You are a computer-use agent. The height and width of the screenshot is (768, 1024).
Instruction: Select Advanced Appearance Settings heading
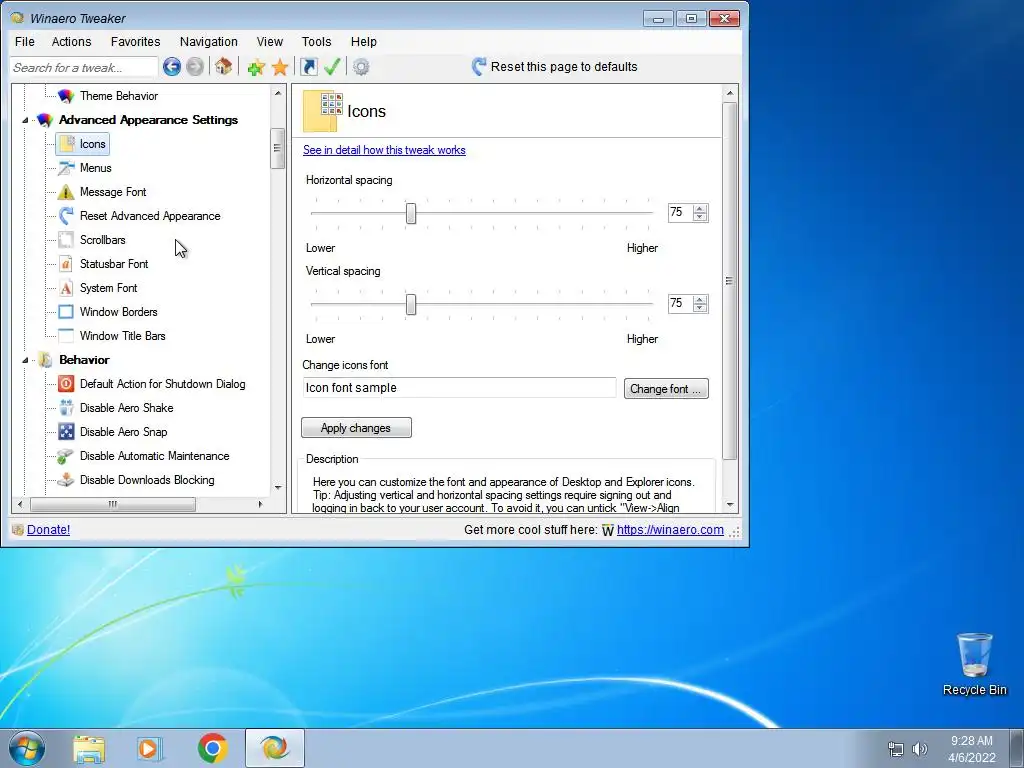148,120
